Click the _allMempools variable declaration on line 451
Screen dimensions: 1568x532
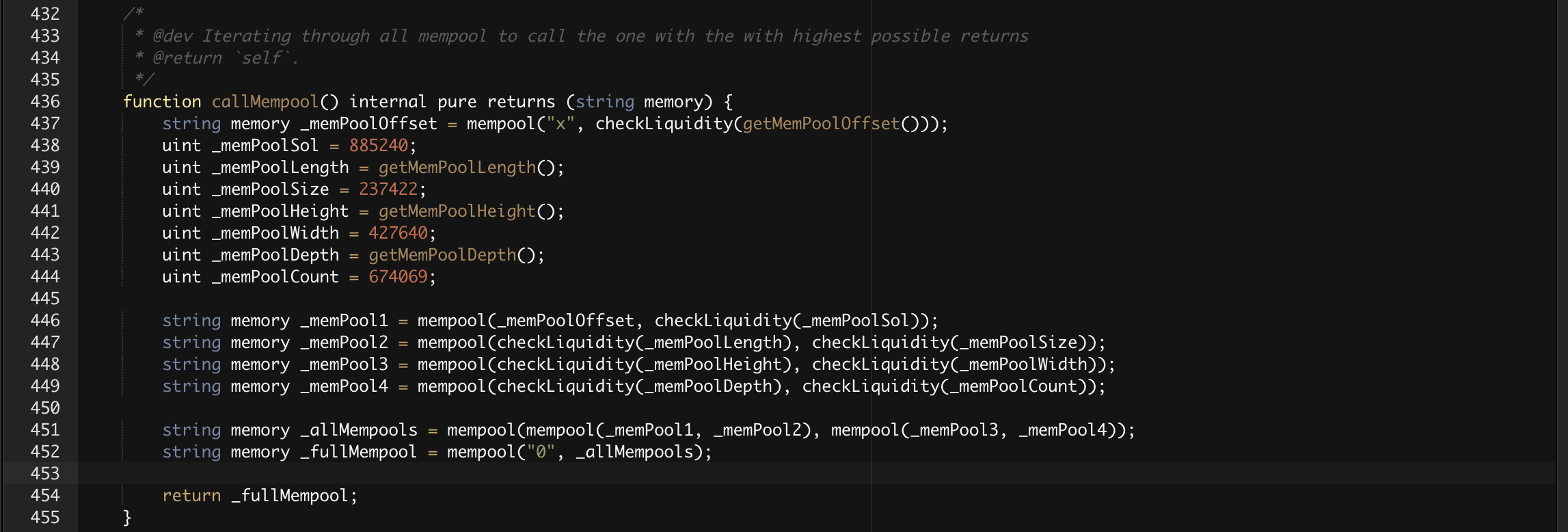(359, 430)
